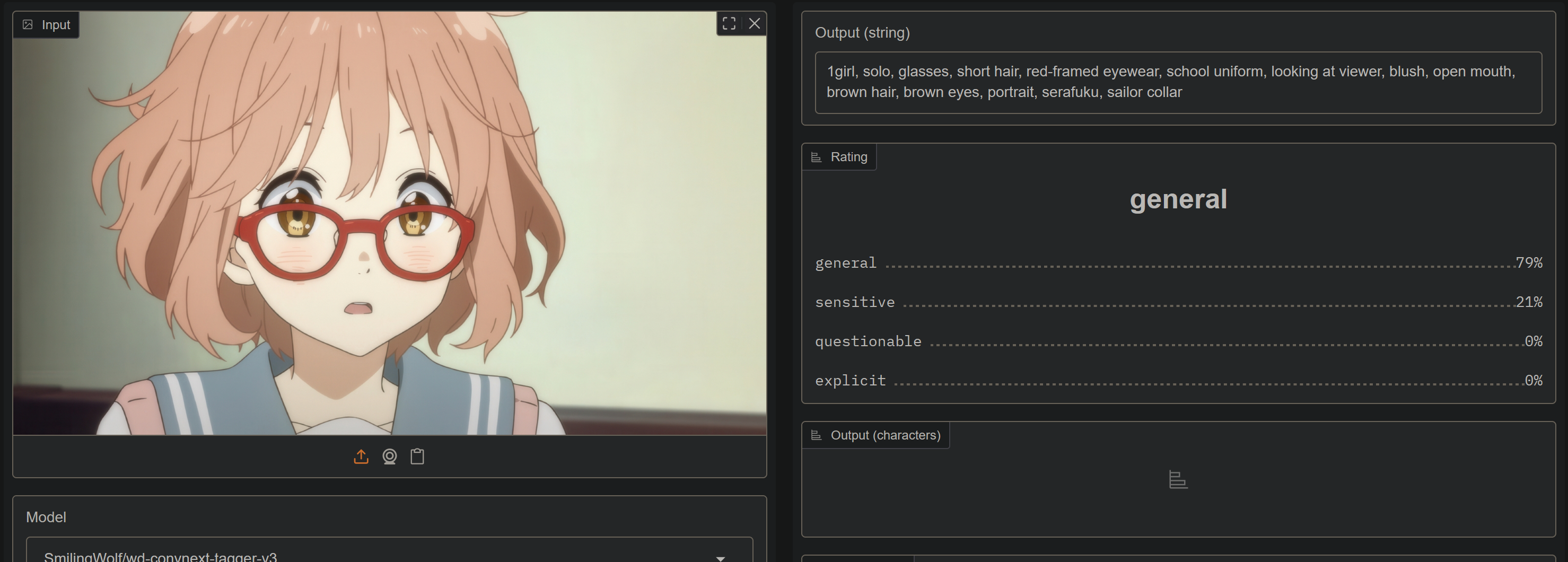Click the Output (characters) panel label
The width and height of the screenshot is (1568, 562).
pyautogui.click(x=876, y=435)
